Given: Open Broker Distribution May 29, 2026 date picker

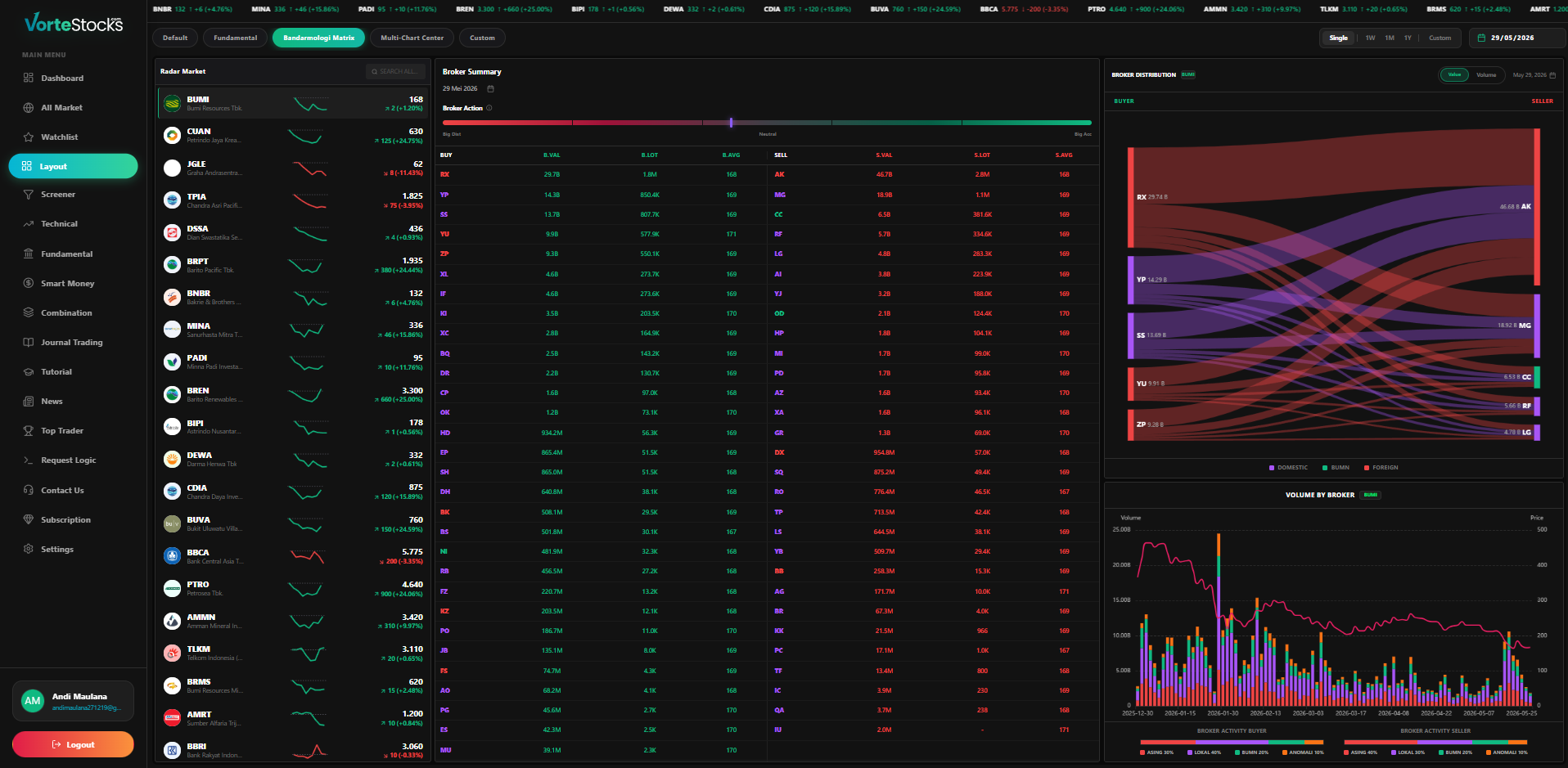Looking at the screenshot, I should coord(1534,74).
